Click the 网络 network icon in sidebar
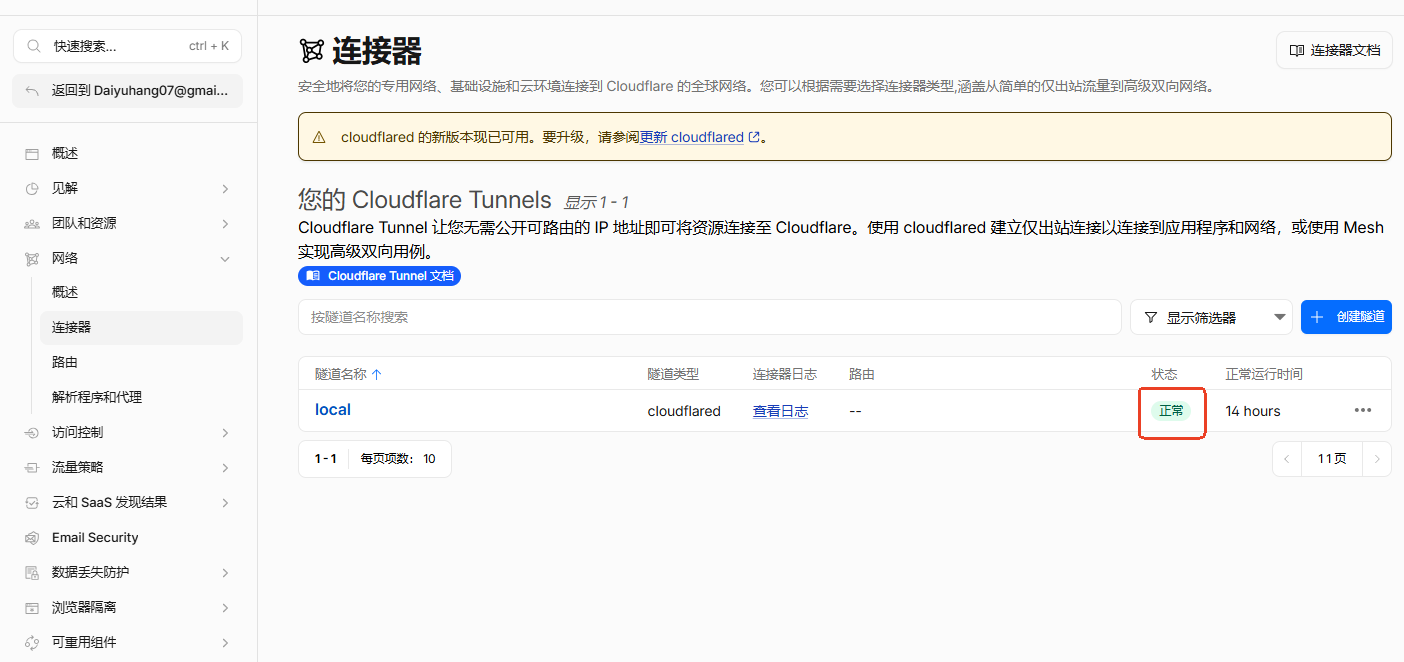The image size is (1404, 662). 32,258
